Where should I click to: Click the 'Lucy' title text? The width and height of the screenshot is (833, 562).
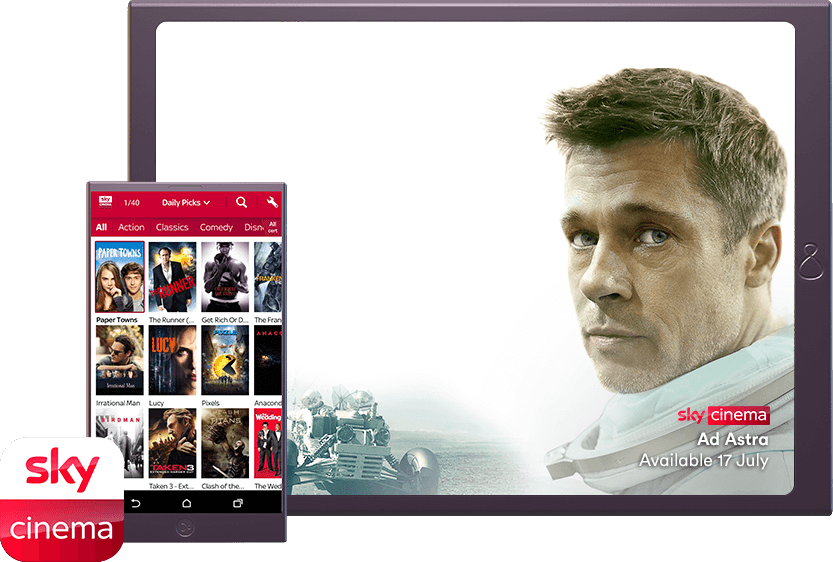pyautogui.click(x=156, y=403)
